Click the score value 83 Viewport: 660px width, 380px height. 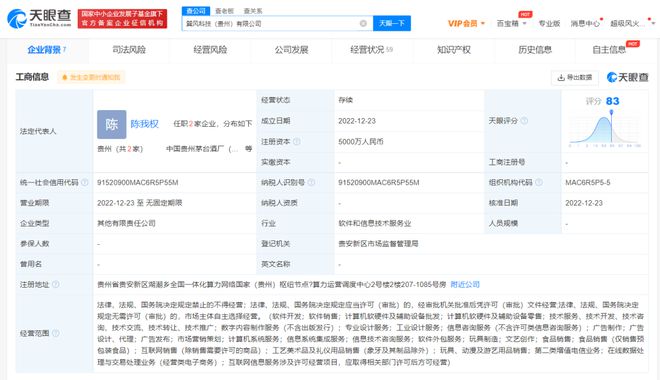click(612, 101)
